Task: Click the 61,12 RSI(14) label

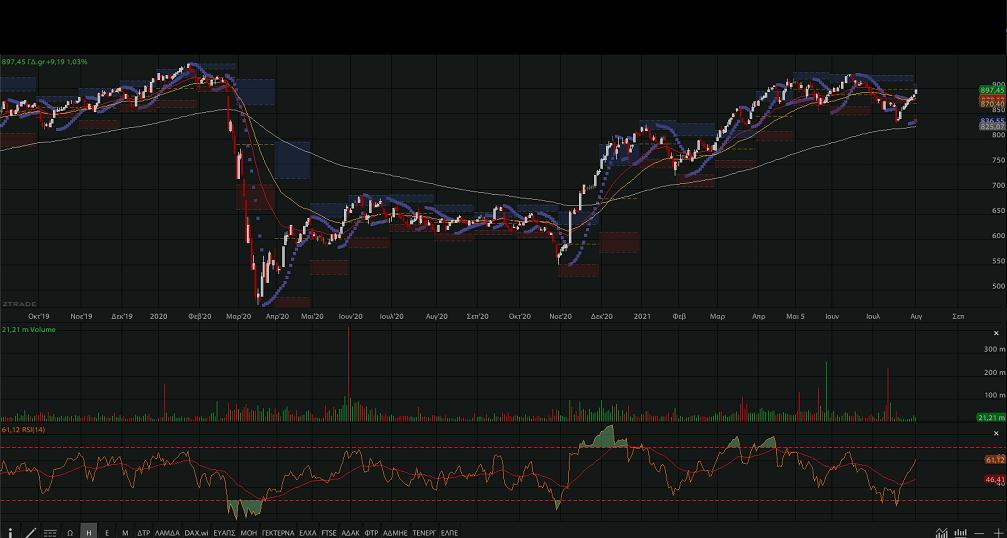Action: click(23, 430)
